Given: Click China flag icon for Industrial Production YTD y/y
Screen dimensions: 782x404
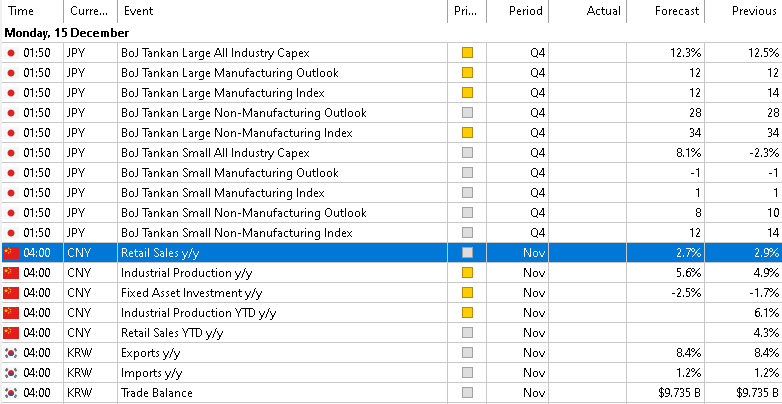Looking at the screenshot, I should (11, 313).
